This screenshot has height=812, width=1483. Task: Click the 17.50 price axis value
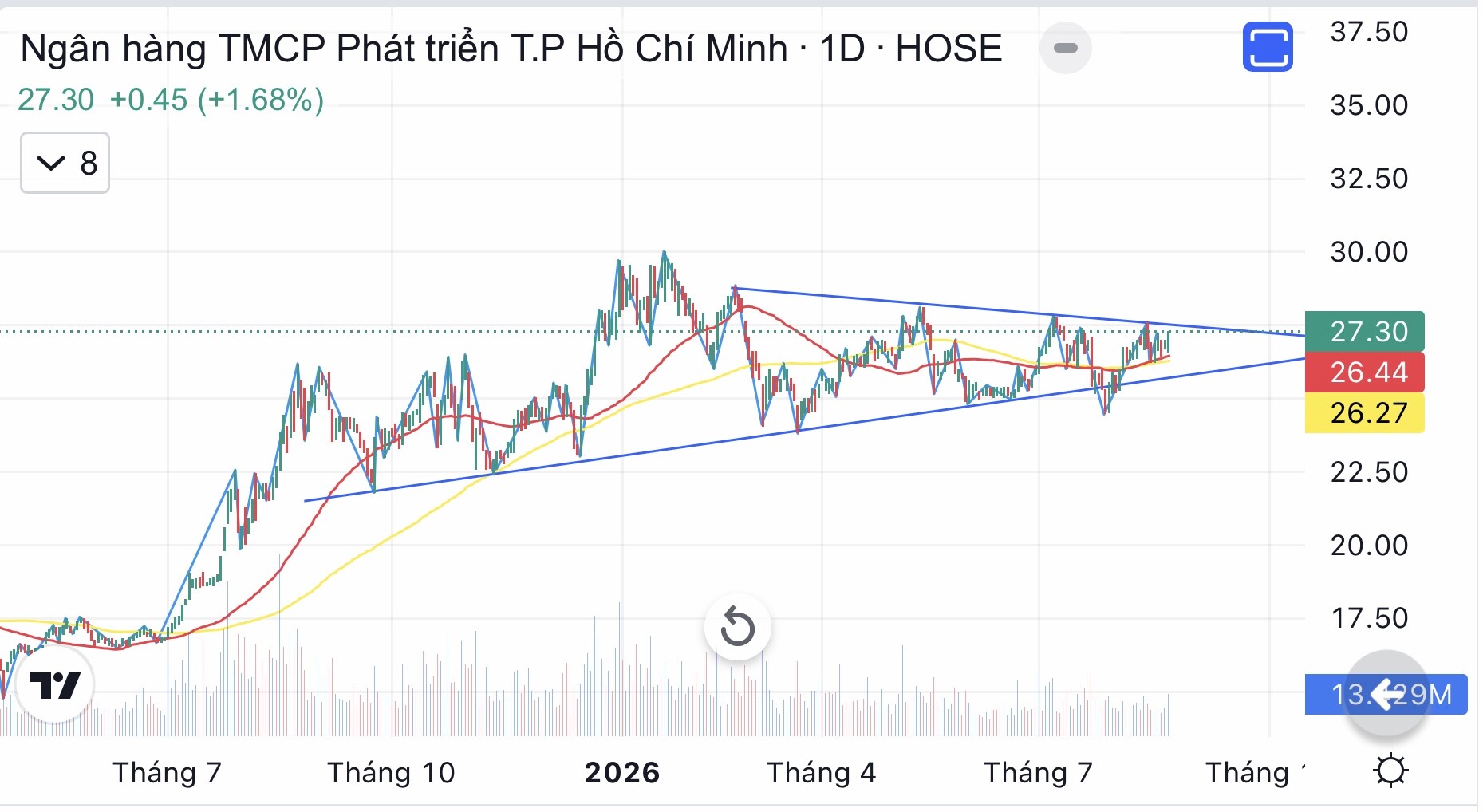1369,618
